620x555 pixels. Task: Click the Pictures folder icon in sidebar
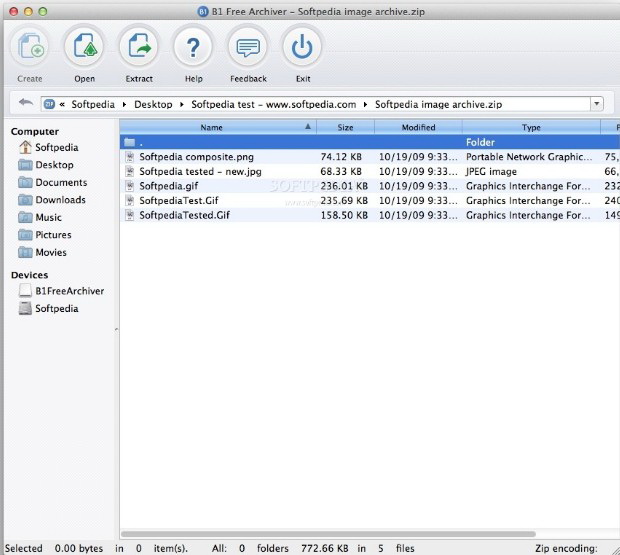coord(25,235)
